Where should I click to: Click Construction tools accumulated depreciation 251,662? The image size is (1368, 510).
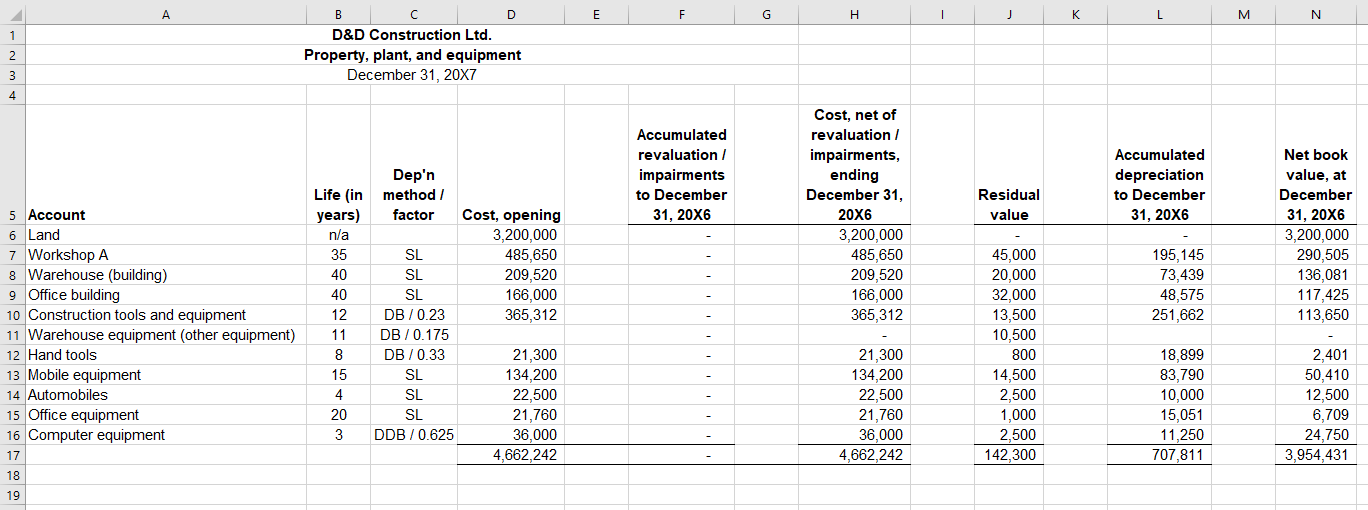pyautogui.click(x=1160, y=315)
